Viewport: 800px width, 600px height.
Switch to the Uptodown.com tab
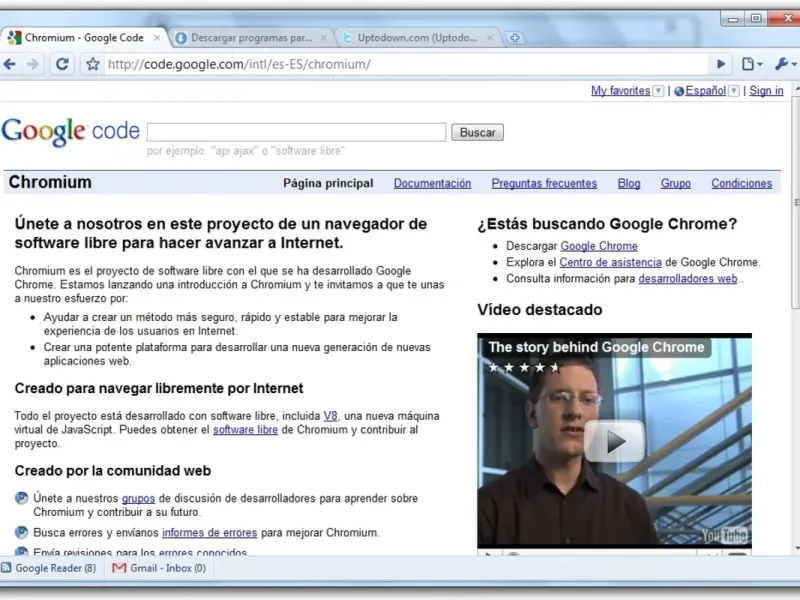(417, 38)
